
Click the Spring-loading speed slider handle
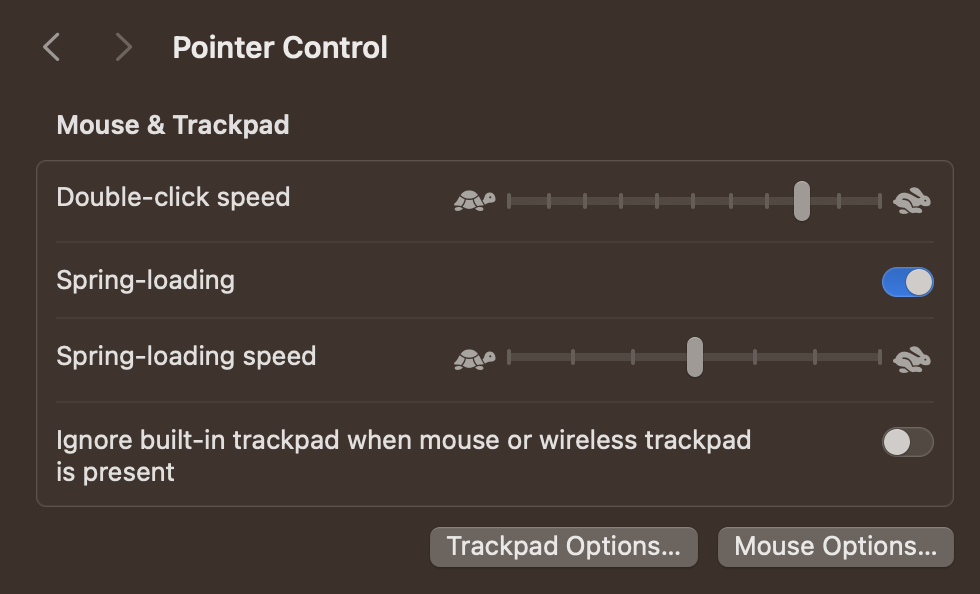(x=695, y=357)
